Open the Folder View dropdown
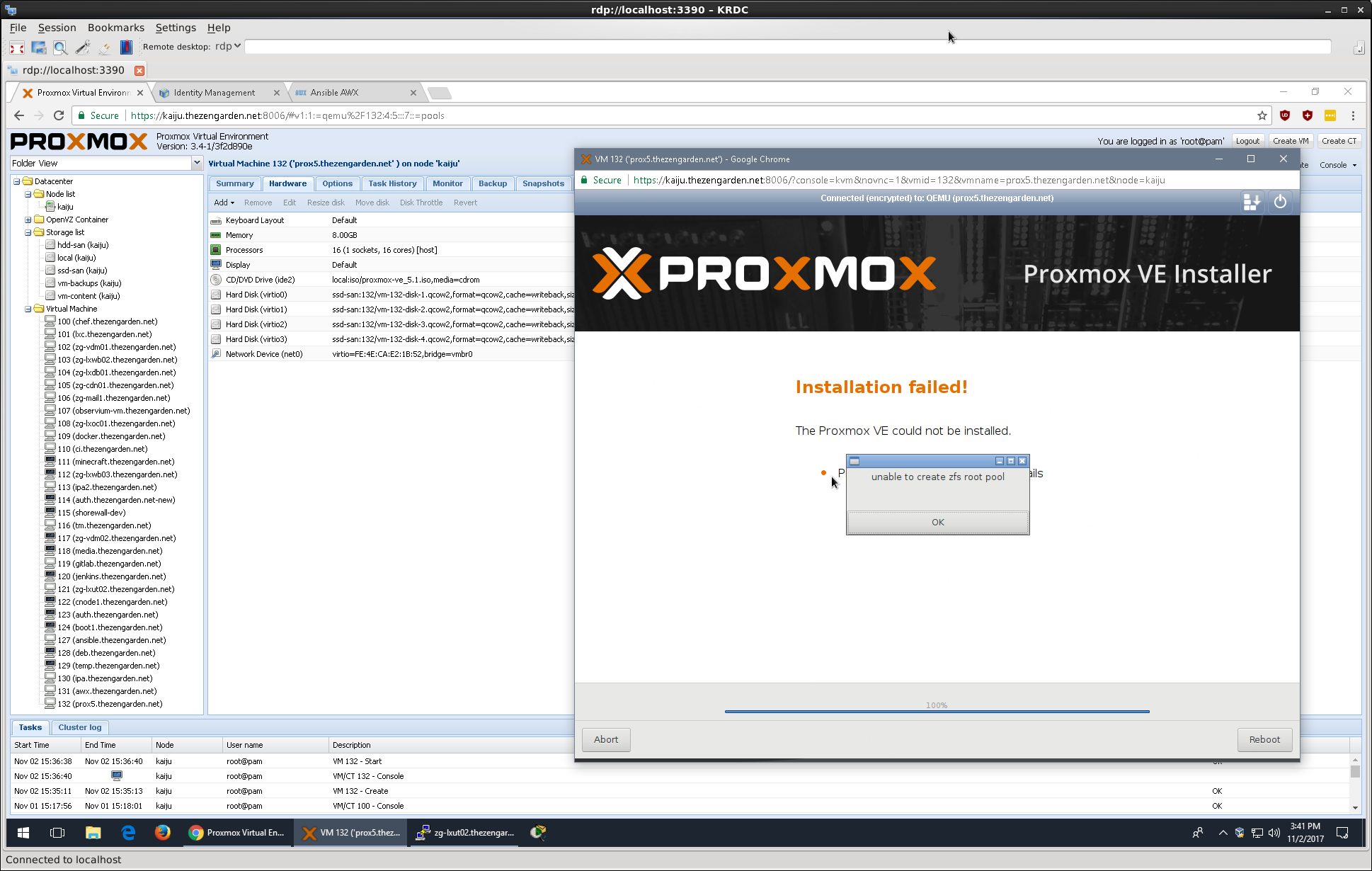Screen dimensions: 1372x871 197,163
